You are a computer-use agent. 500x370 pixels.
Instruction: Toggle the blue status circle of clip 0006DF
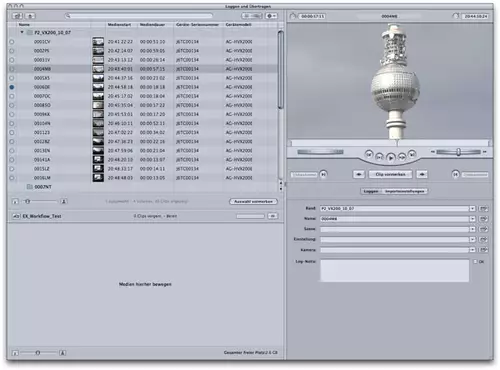click(12, 87)
